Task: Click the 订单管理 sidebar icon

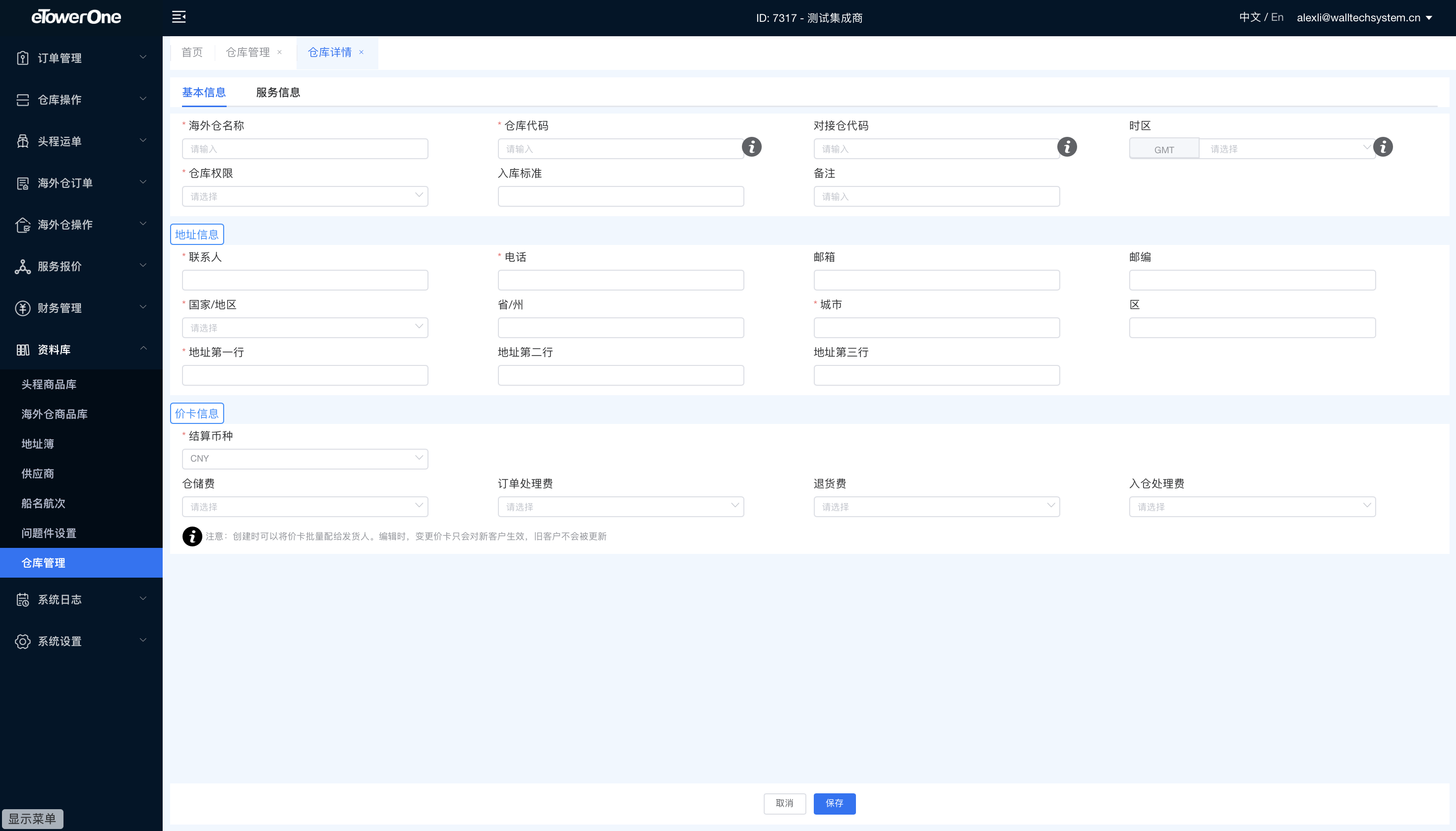Action: (23, 58)
